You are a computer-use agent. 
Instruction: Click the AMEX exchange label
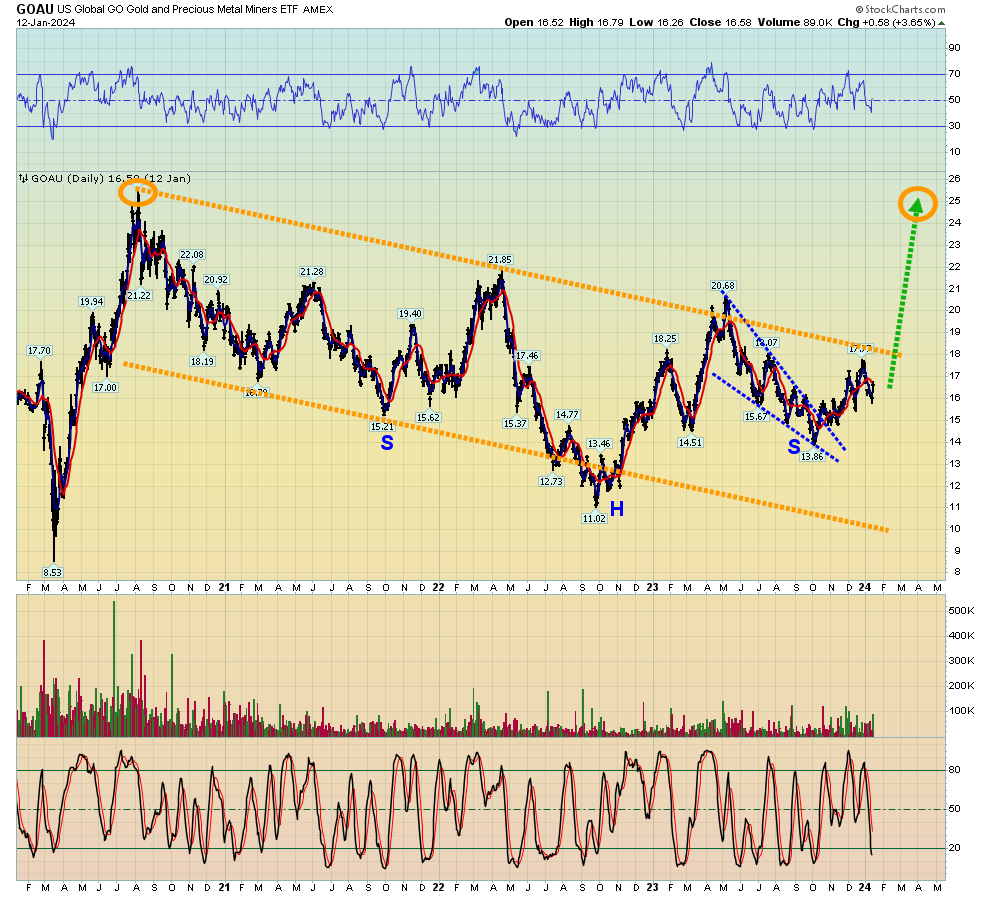[318, 9]
